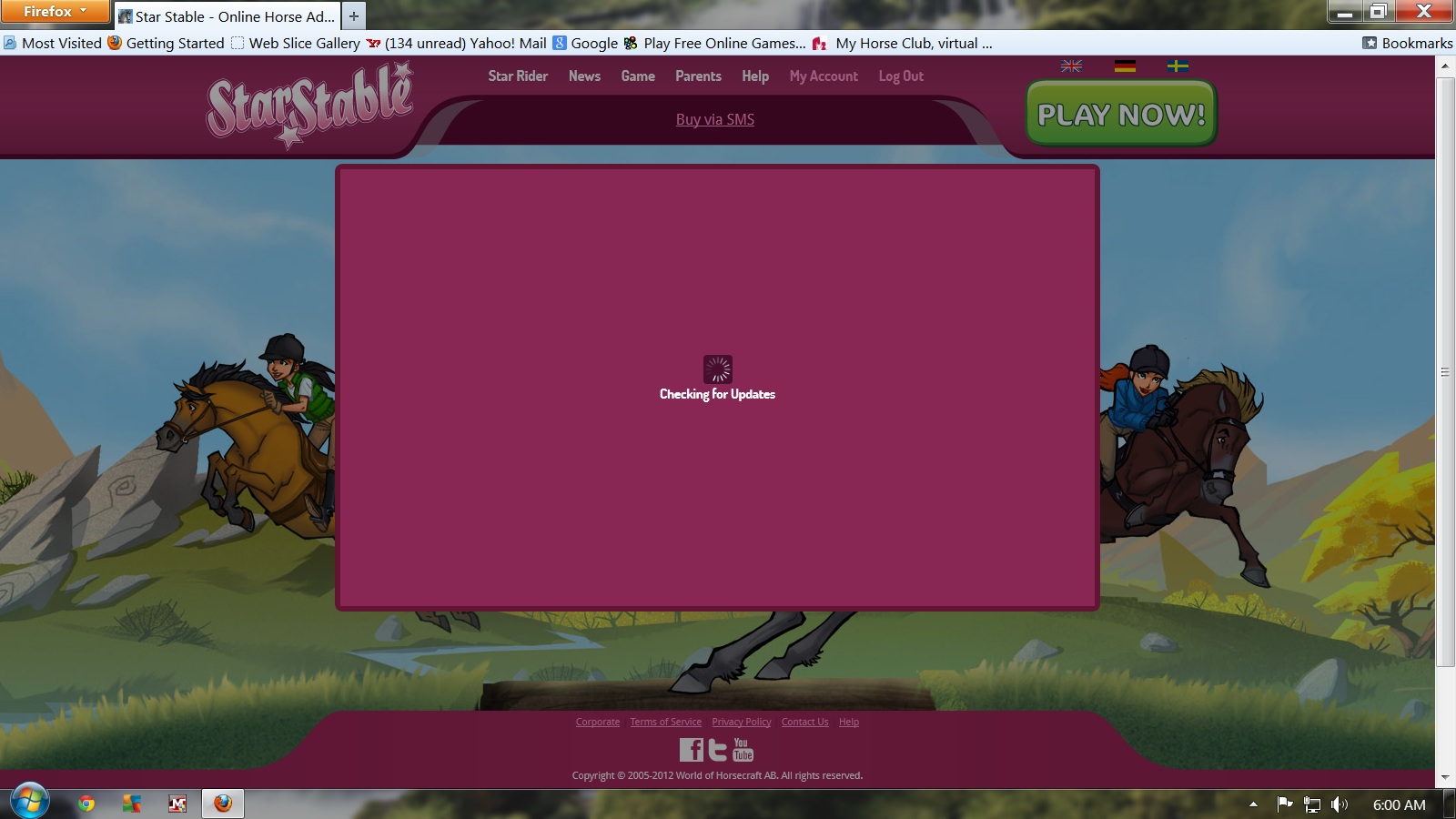Open the Action Center flag icon
Viewport: 1456px width, 819px height.
(1284, 804)
